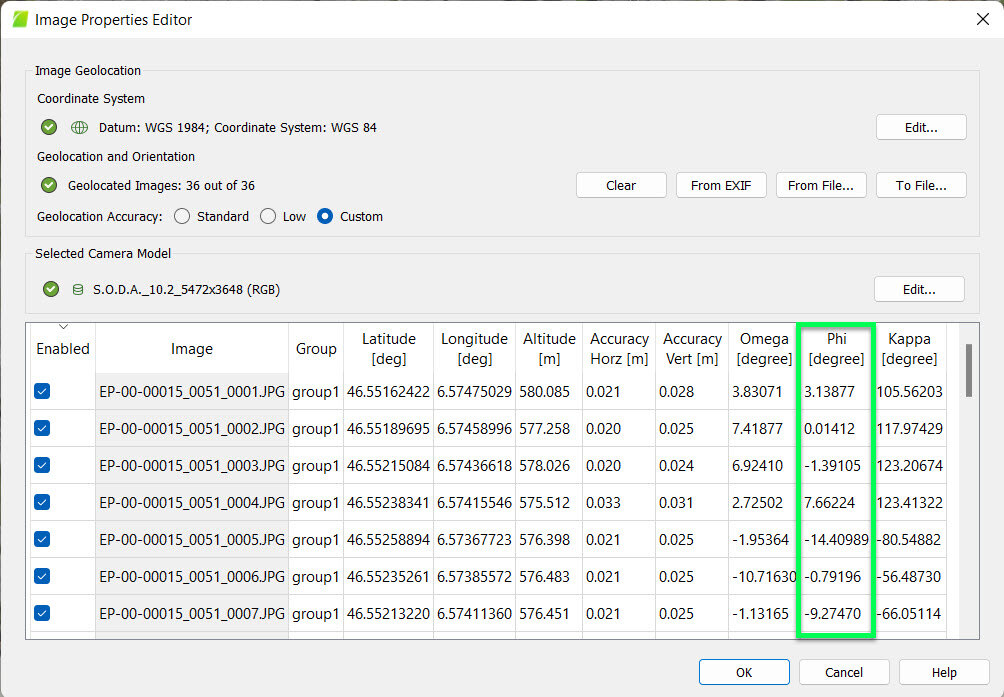
Task: Export geolocation with To File...
Action: tap(920, 185)
